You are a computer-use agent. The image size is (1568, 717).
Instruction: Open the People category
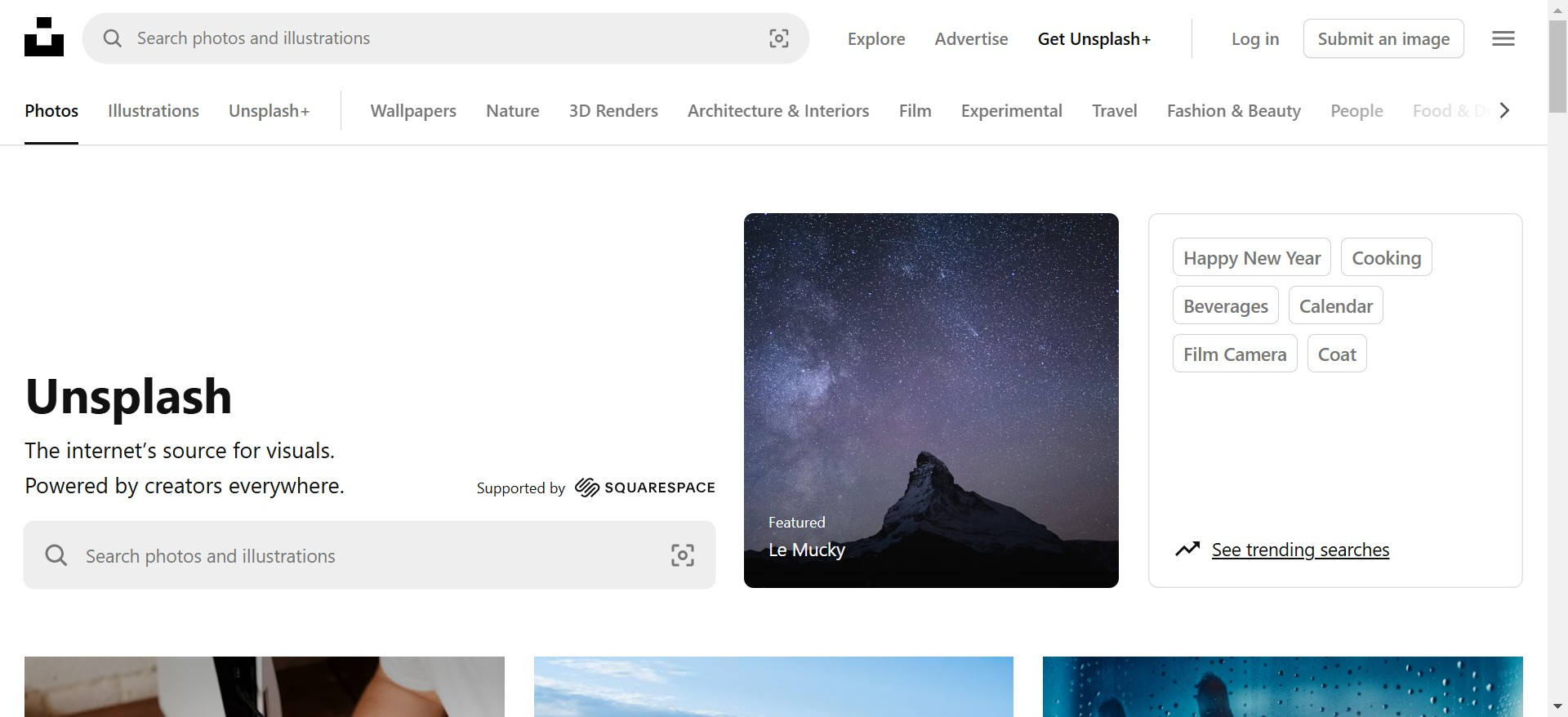point(1356,111)
